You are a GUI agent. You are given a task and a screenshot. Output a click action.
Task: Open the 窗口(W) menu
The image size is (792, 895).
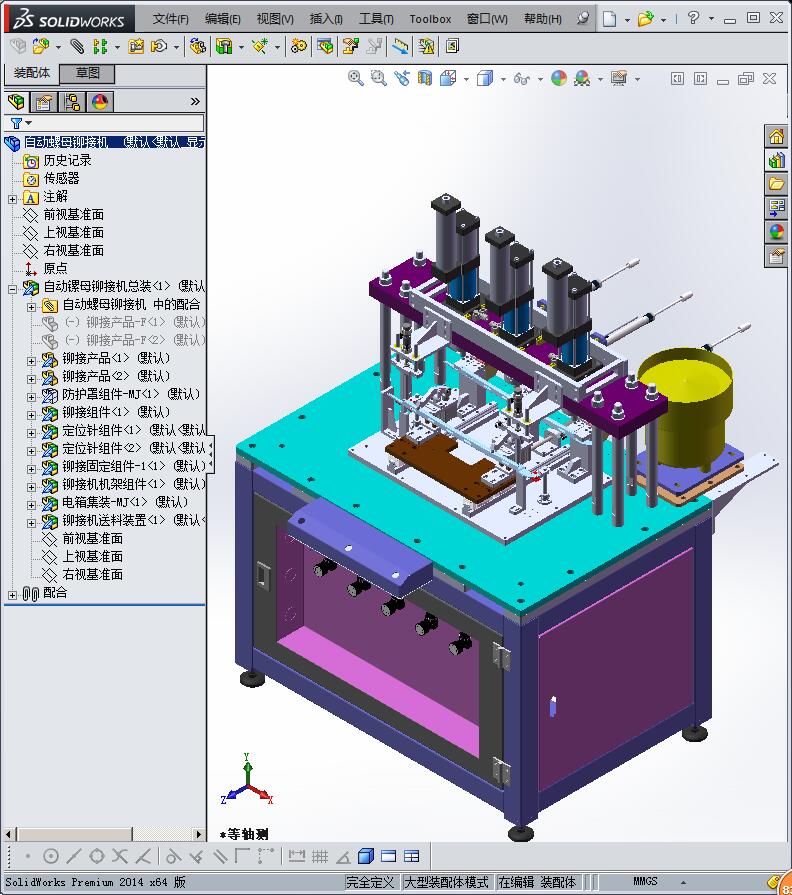pos(487,19)
